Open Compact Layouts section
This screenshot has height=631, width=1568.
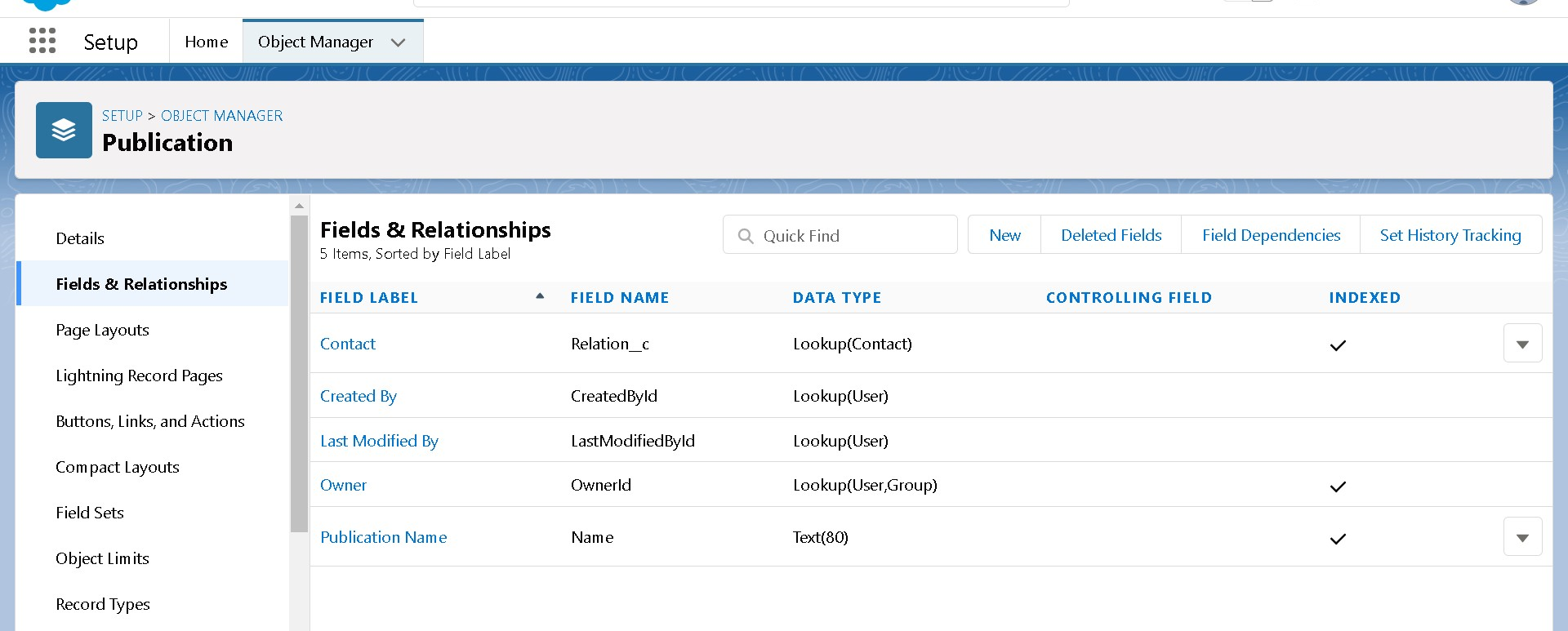pos(118,467)
